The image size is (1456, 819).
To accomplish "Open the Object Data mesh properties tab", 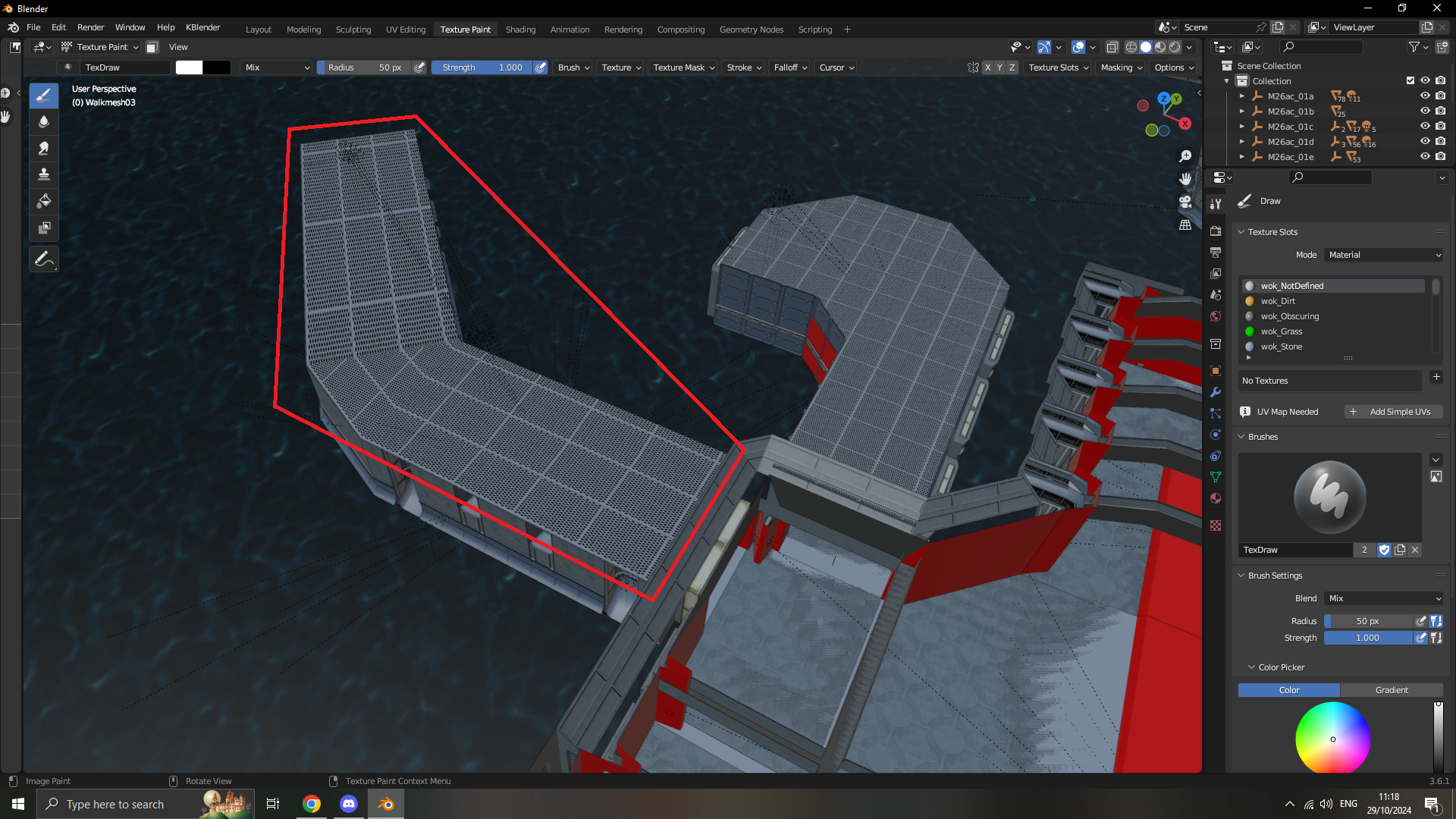I will click(x=1216, y=477).
